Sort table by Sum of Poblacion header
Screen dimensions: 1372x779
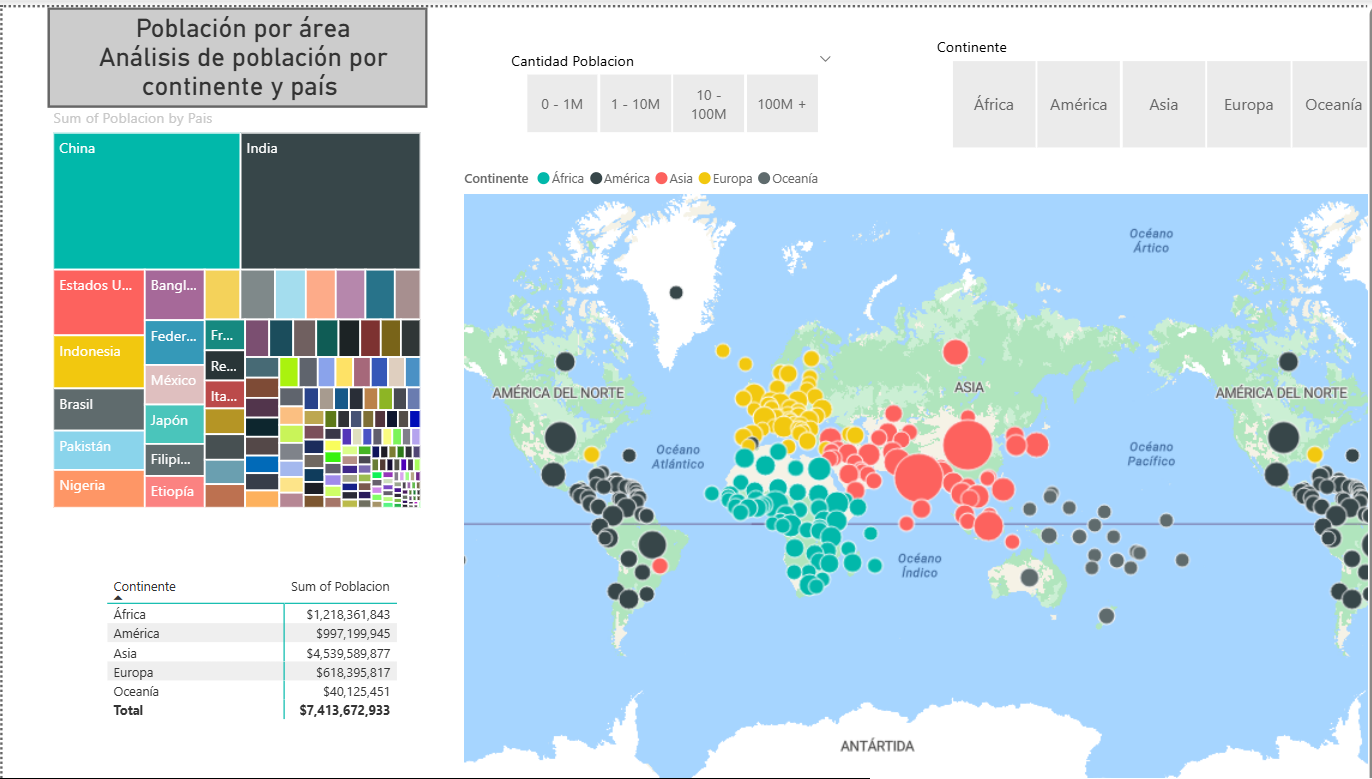[x=340, y=587]
